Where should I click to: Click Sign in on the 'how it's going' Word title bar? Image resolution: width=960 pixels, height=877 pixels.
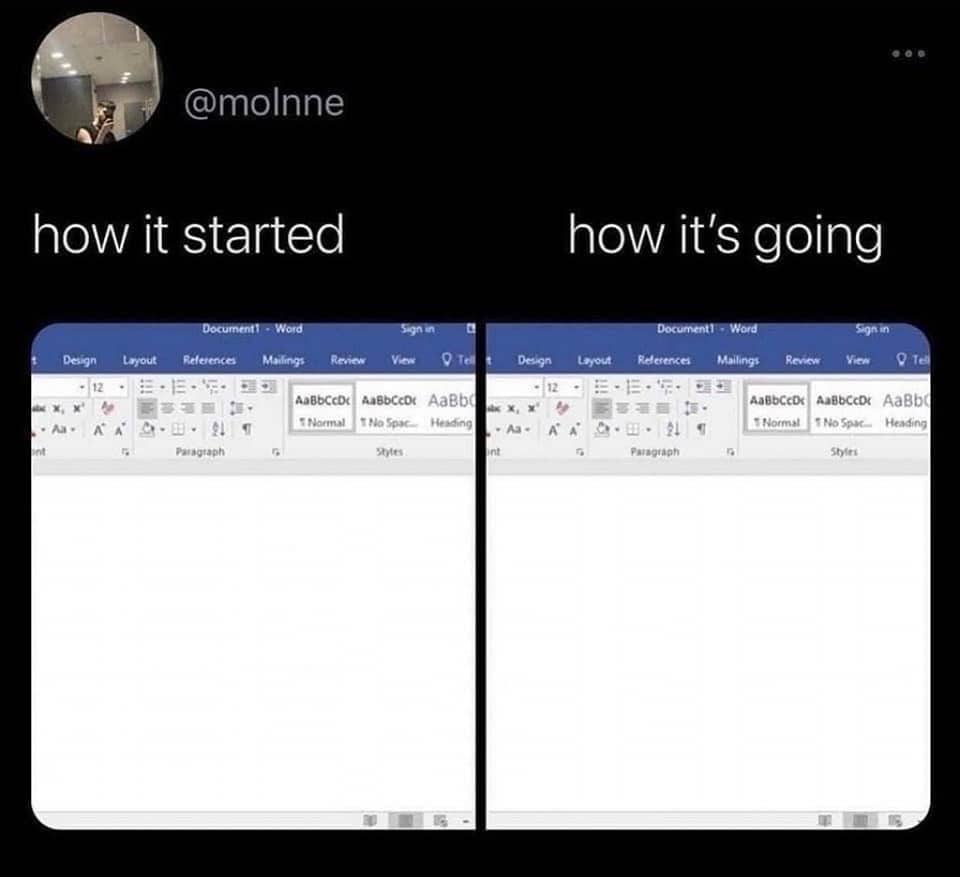872,329
